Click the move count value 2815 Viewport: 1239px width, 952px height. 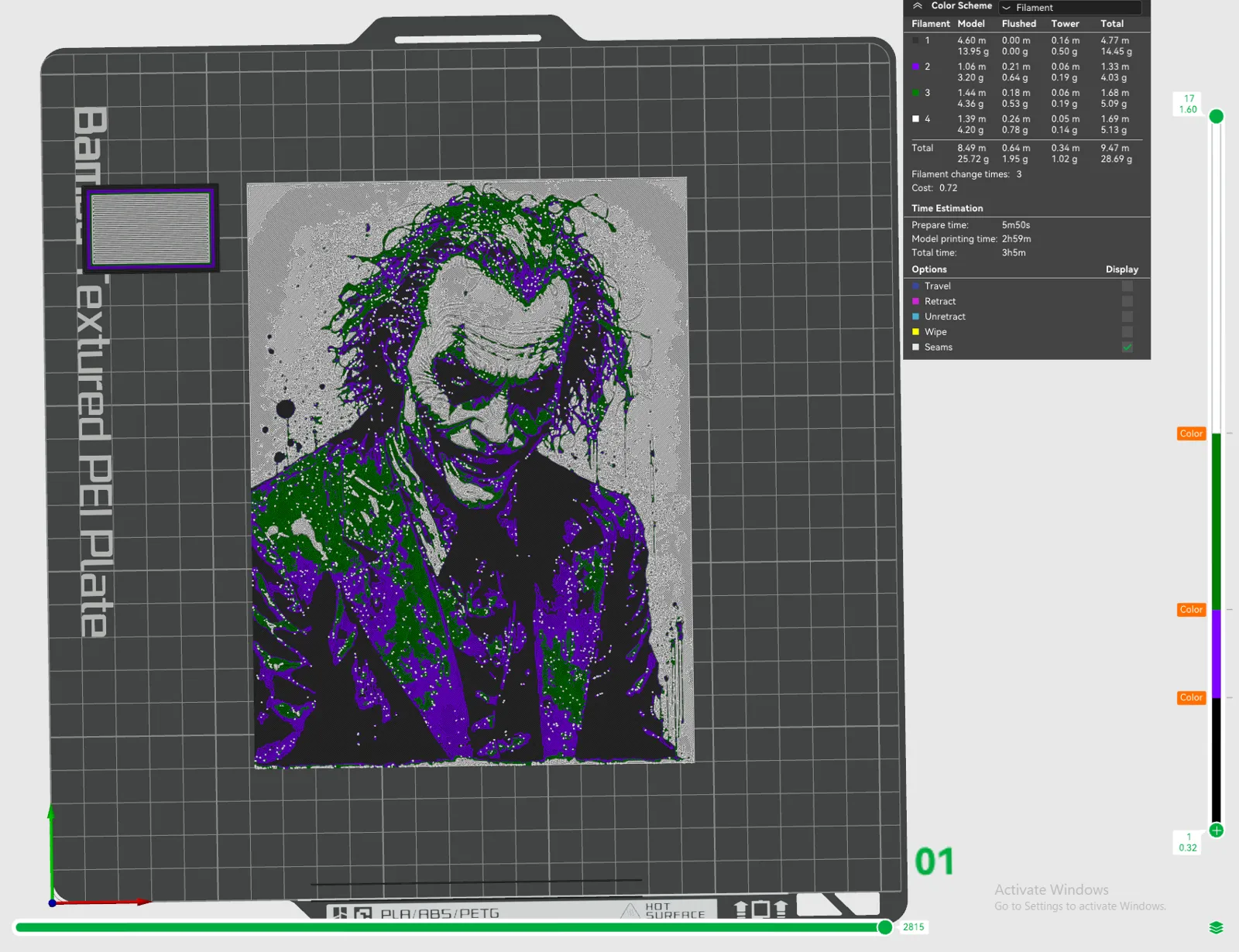914,927
